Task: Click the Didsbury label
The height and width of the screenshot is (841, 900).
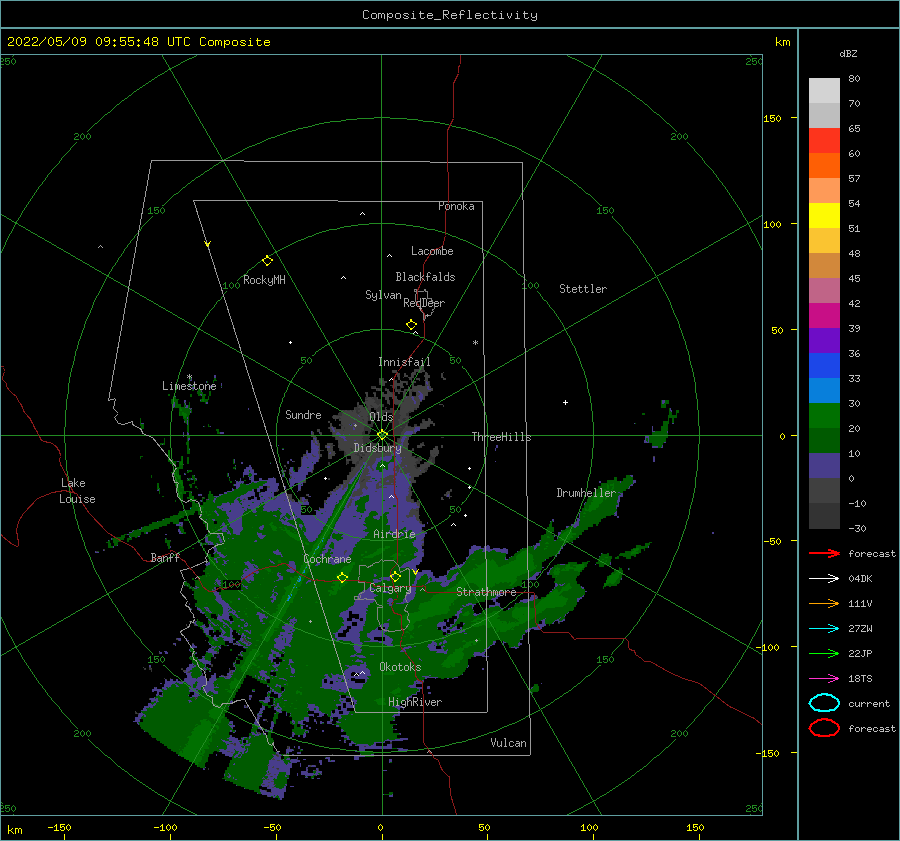Action: (378, 448)
